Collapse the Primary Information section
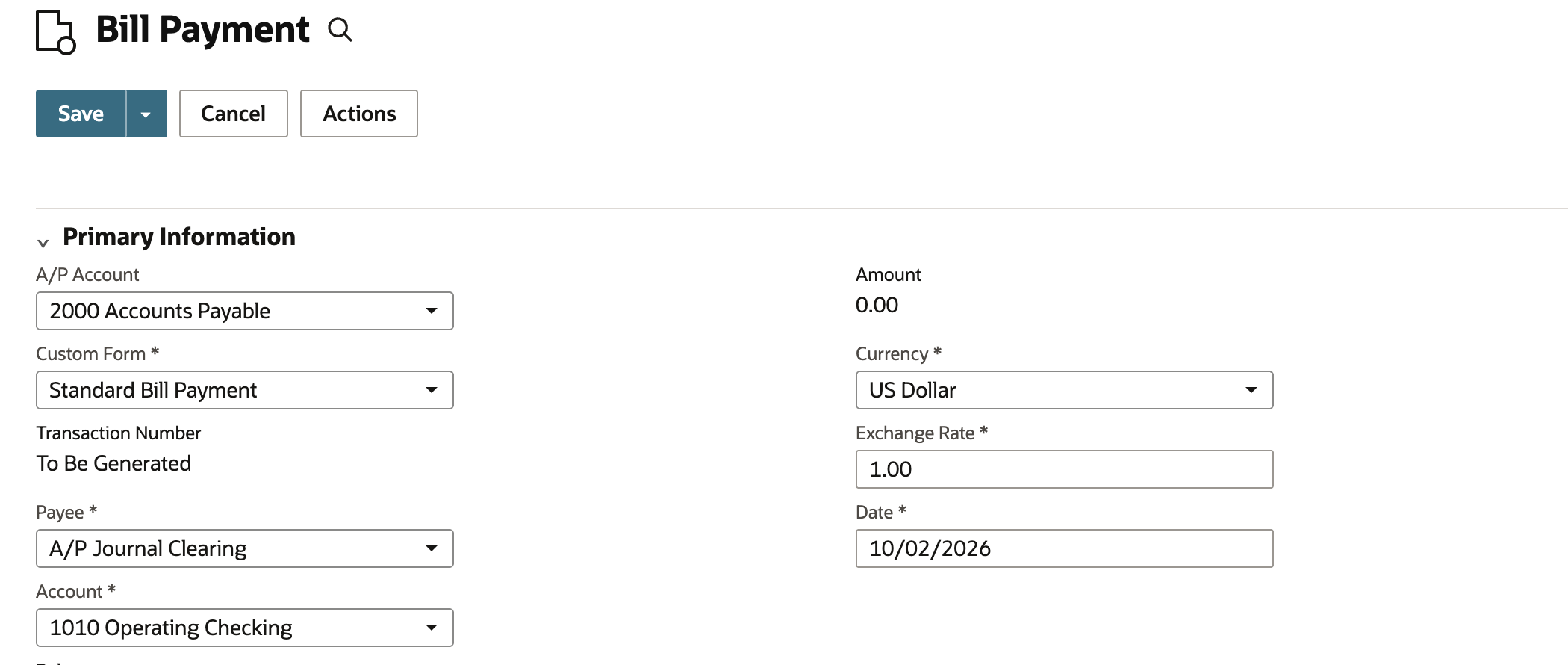Image resolution: width=1568 pixels, height=665 pixels. [43, 242]
